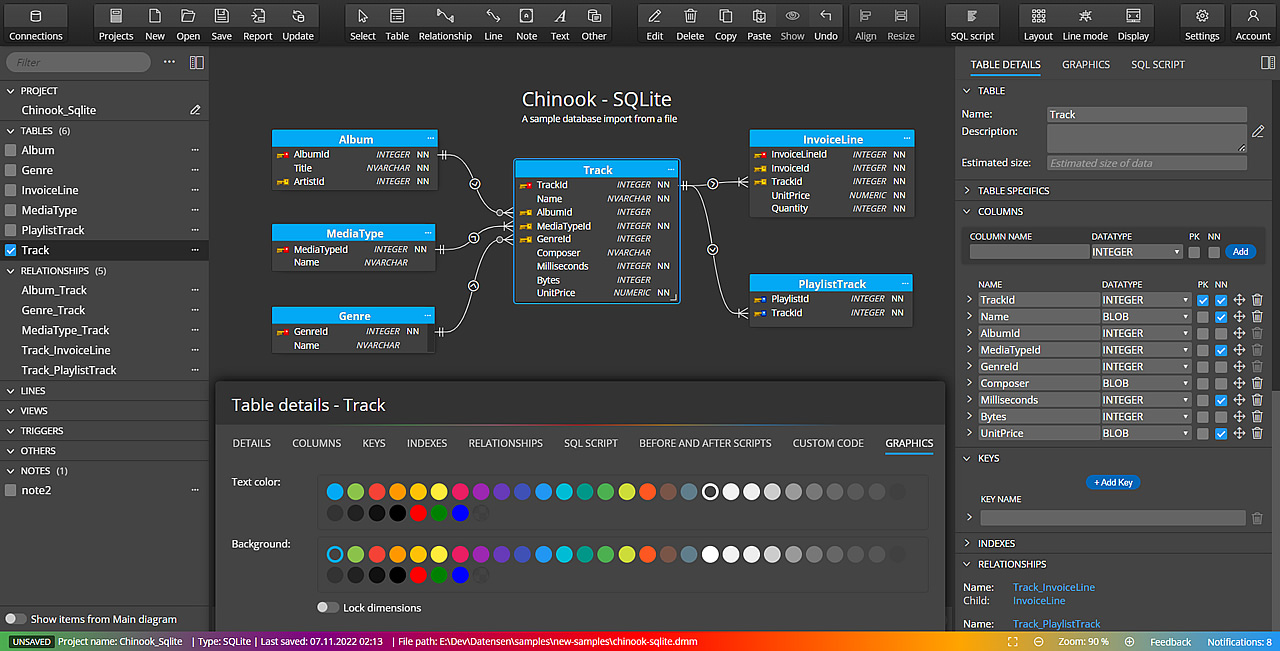Switch to the GRAPHICS tab in right panel

point(1086,64)
